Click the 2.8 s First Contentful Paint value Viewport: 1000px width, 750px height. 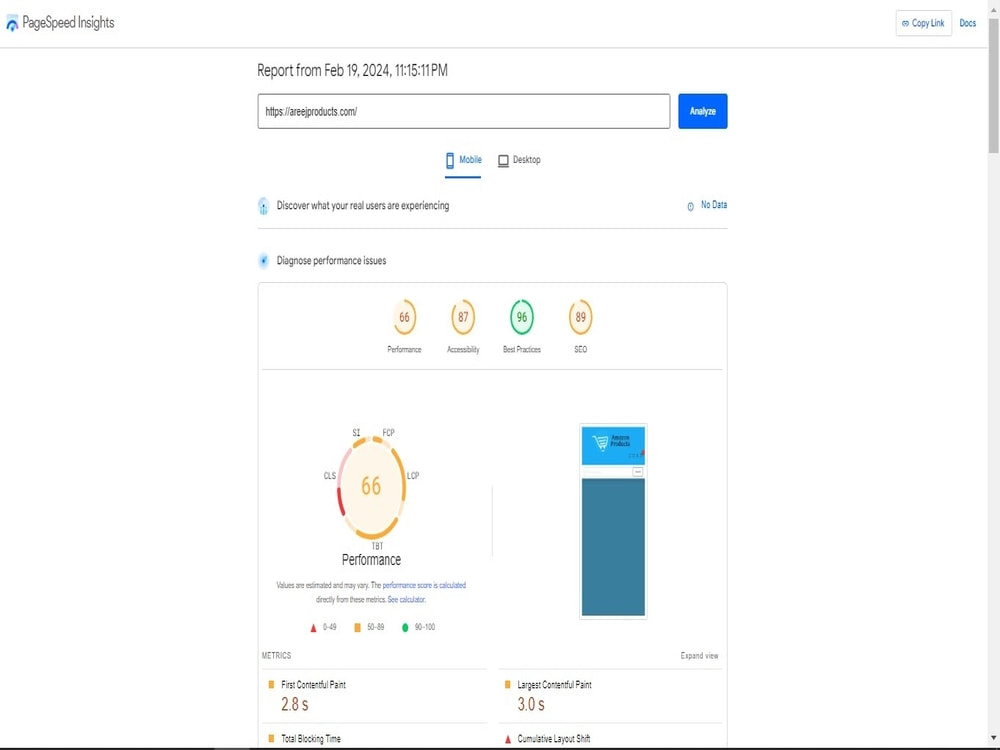295,704
